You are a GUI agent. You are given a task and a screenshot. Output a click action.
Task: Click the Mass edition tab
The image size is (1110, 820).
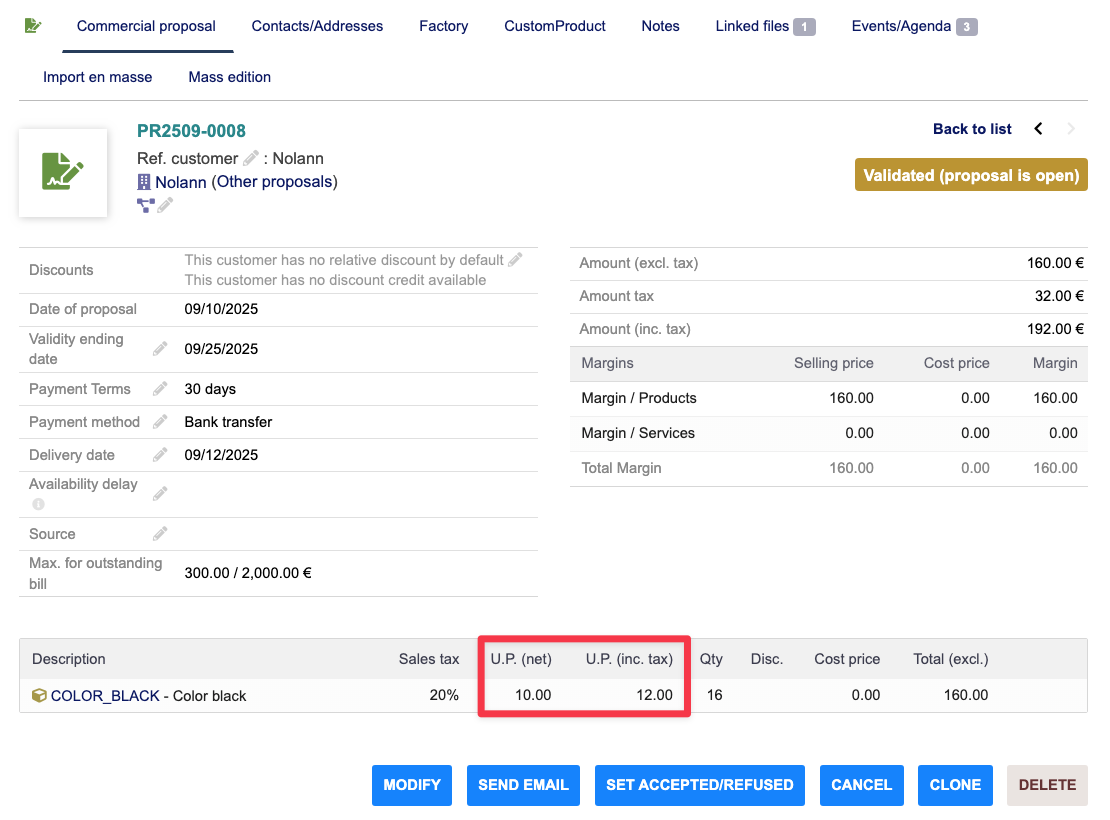tap(229, 77)
